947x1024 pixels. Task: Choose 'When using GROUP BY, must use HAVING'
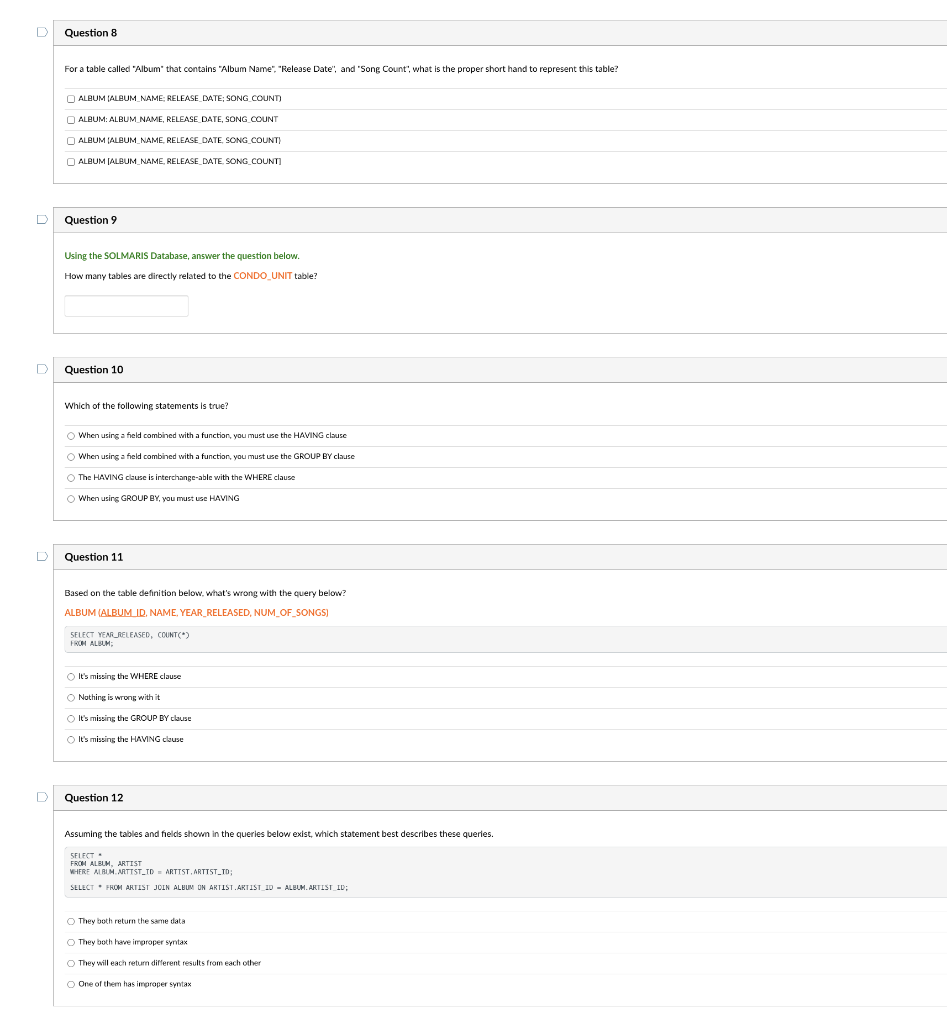(x=71, y=498)
